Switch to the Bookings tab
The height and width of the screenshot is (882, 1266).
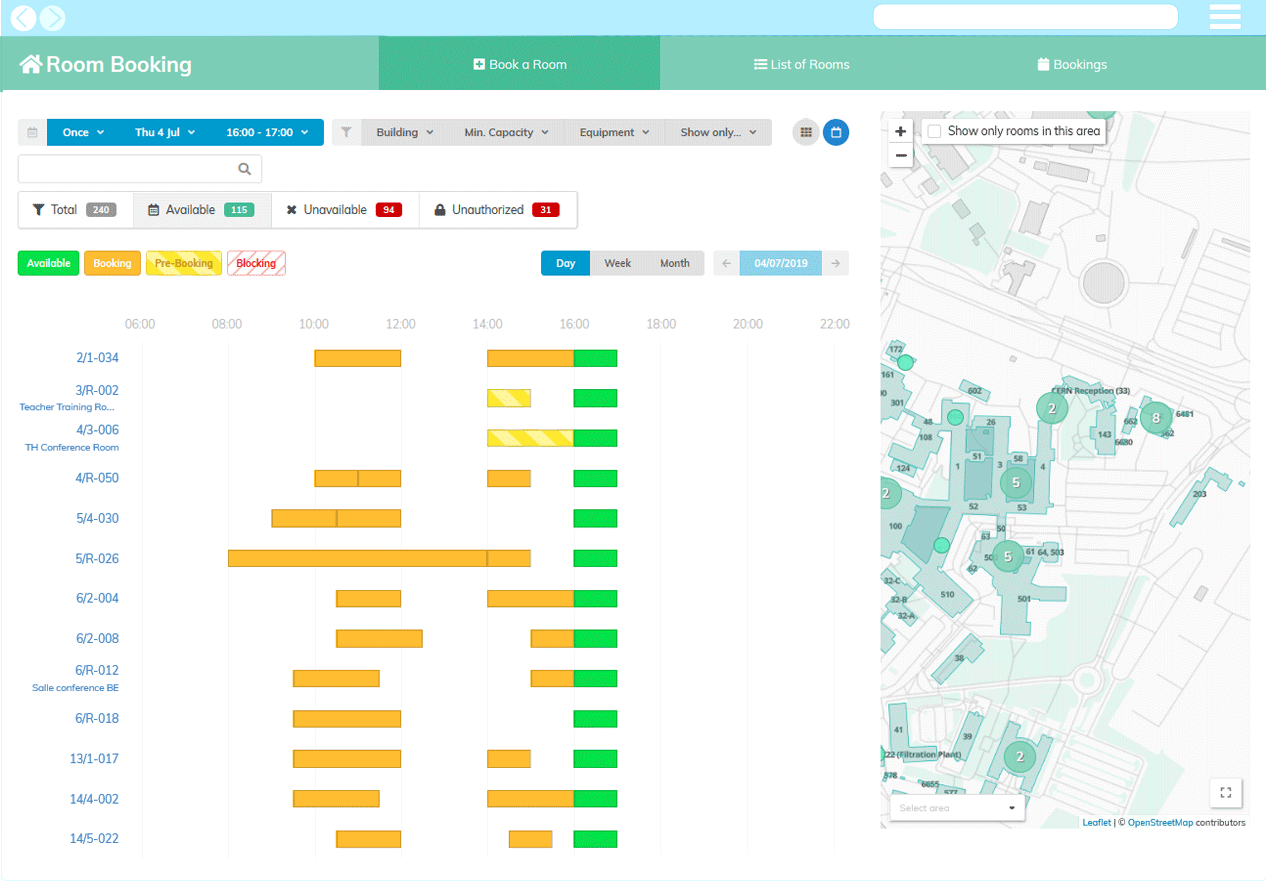[1072, 64]
